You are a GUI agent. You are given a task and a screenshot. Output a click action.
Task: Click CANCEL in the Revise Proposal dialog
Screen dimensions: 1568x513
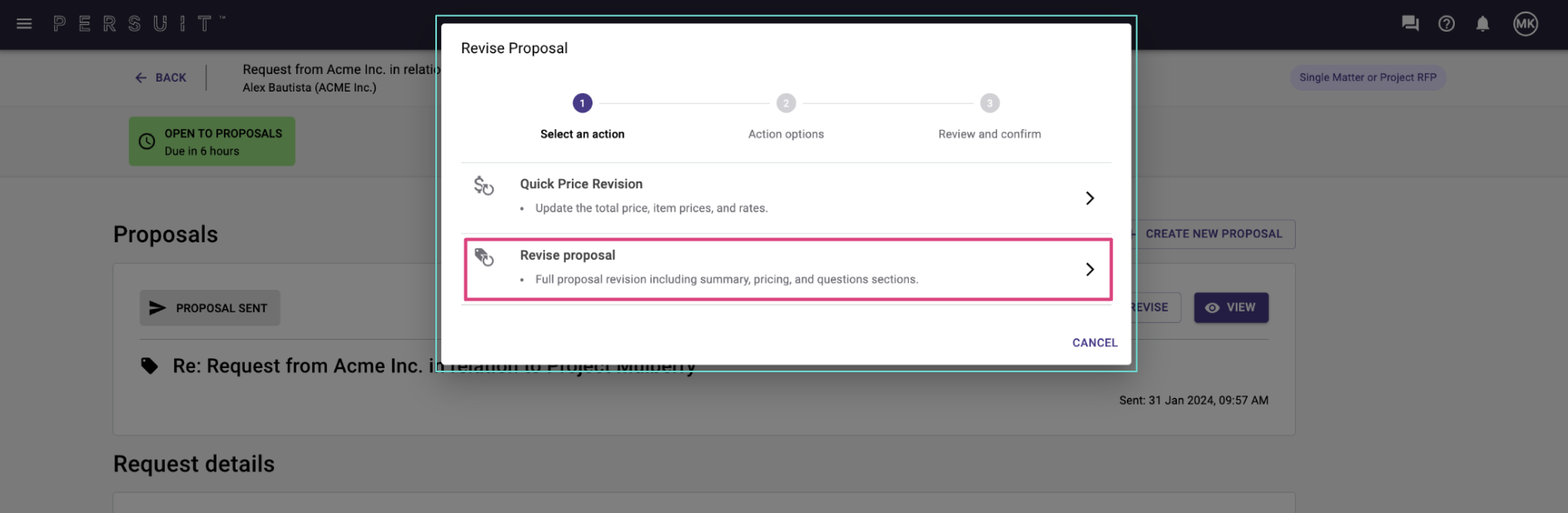point(1094,342)
